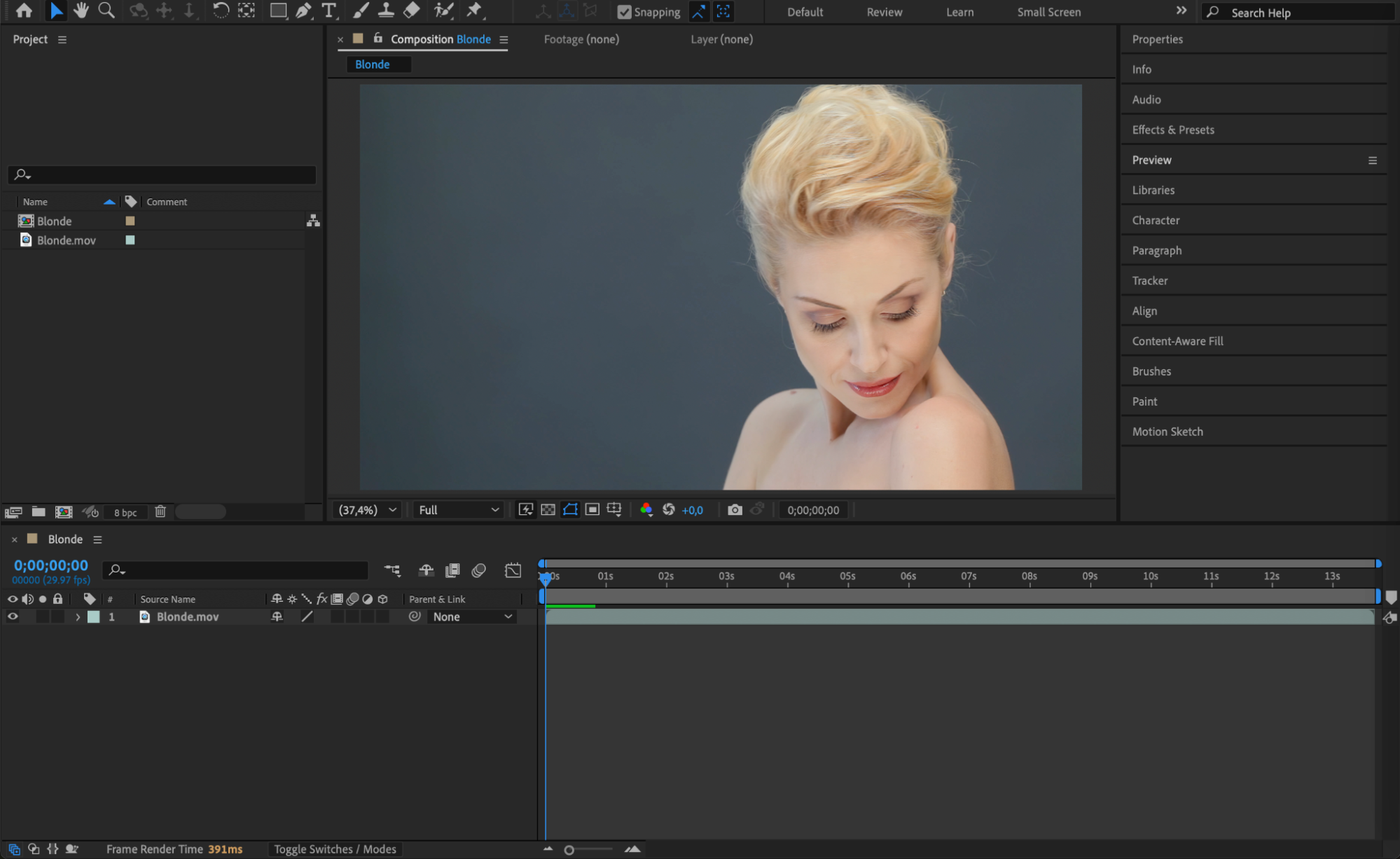The image size is (1400, 859).
Task: Open the Graph Editor in timeline
Action: [513, 570]
